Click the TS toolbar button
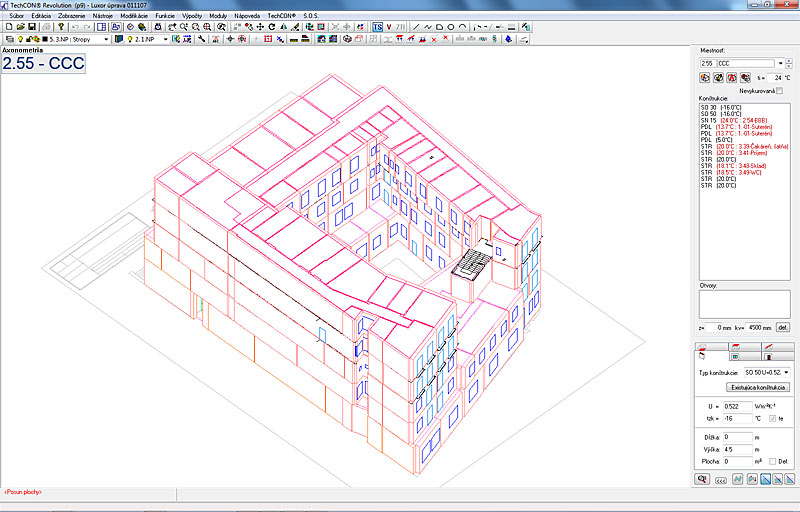 click(x=377, y=27)
